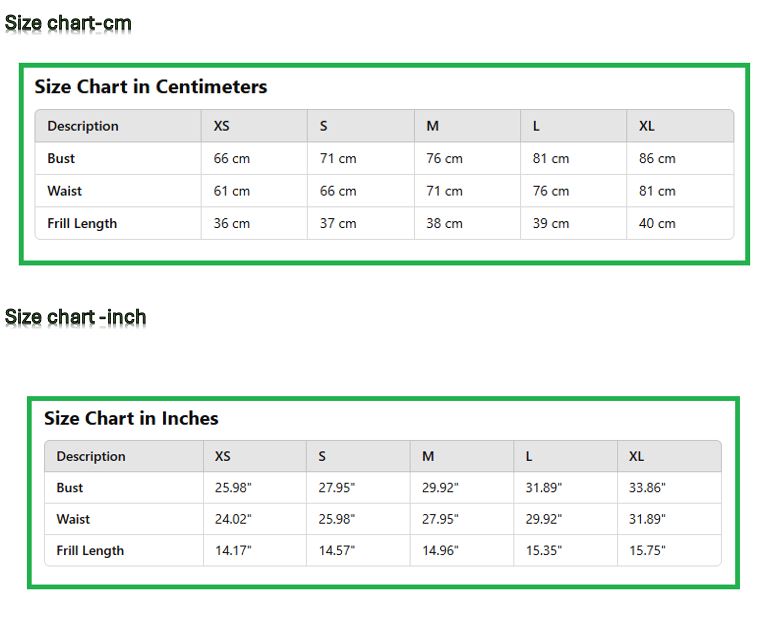Select the 38 cm Frill Length cell

tap(444, 223)
